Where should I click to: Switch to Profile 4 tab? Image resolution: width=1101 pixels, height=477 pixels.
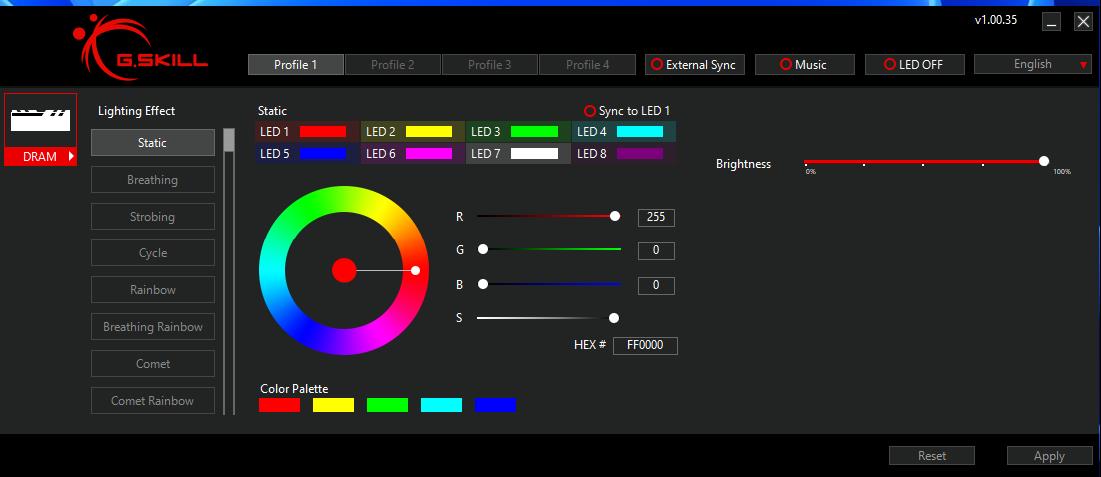587,65
